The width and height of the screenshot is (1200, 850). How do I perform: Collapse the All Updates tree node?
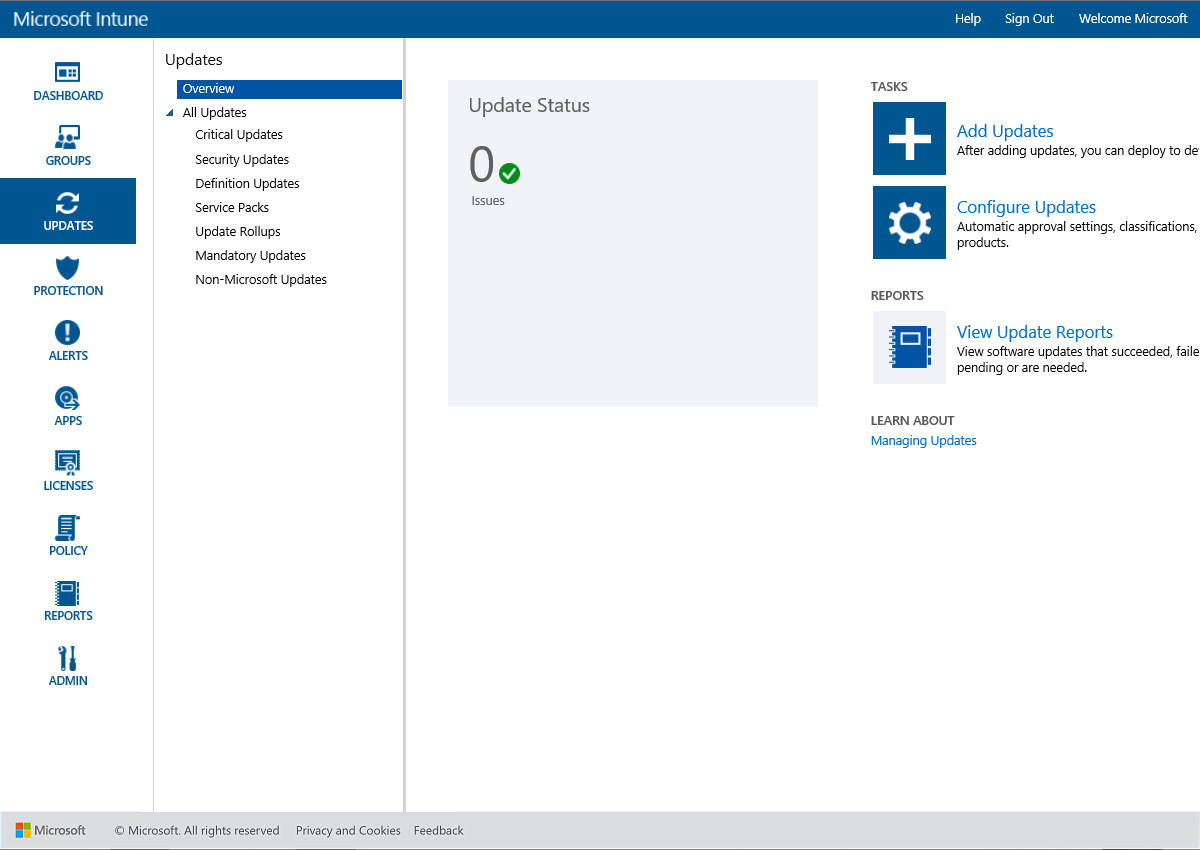(x=171, y=113)
